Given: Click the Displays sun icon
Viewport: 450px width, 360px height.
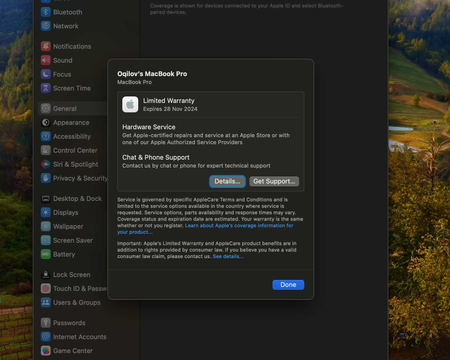Looking at the screenshot, I should (46, 213).
